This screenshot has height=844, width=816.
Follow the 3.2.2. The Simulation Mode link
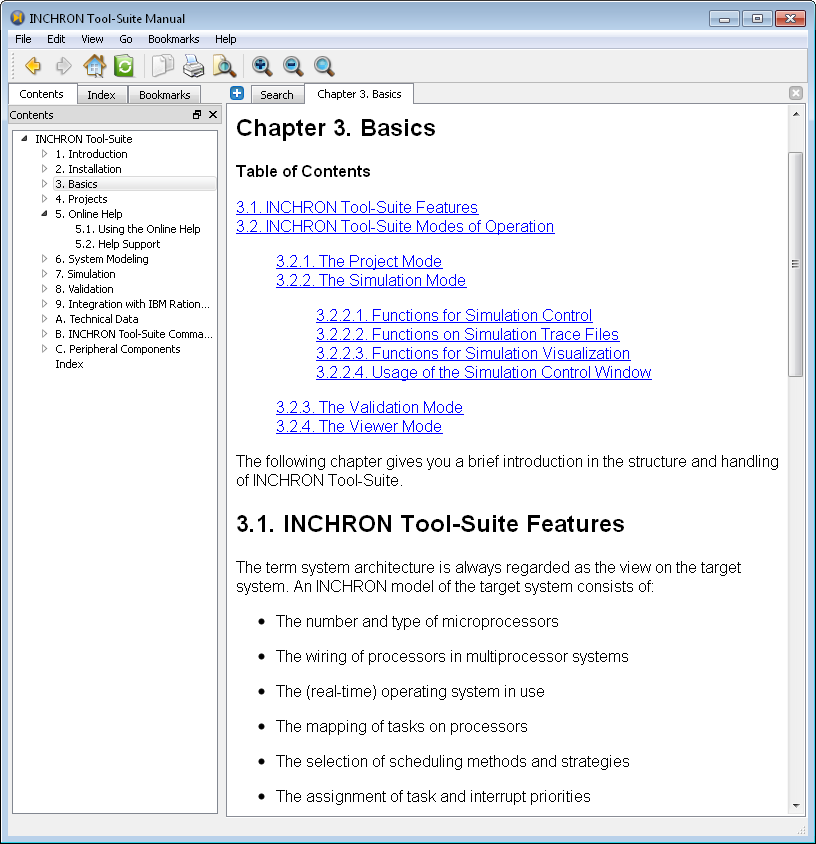[x=371, y=280]
